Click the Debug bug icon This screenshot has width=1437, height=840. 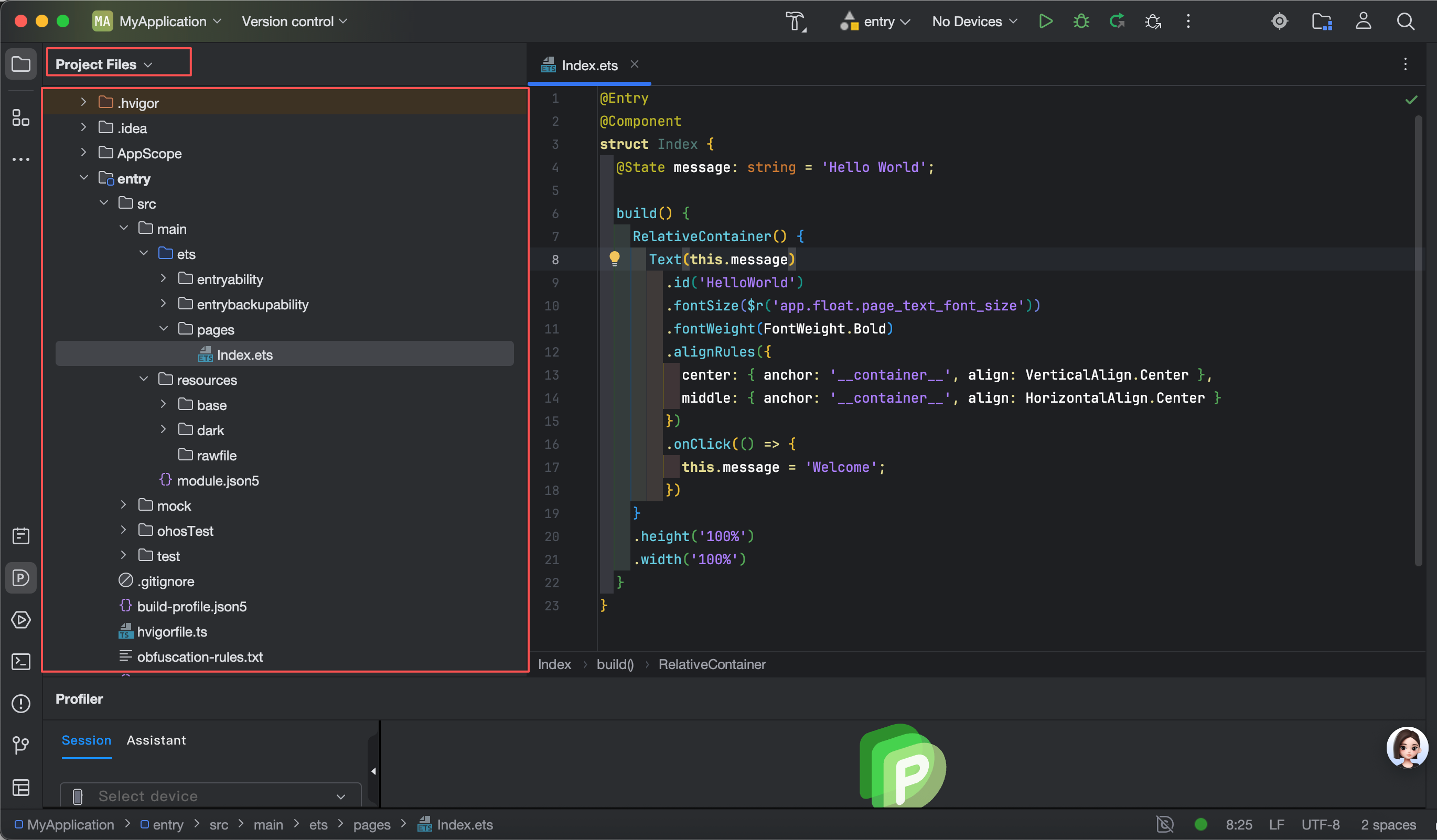coord(1080,21)
